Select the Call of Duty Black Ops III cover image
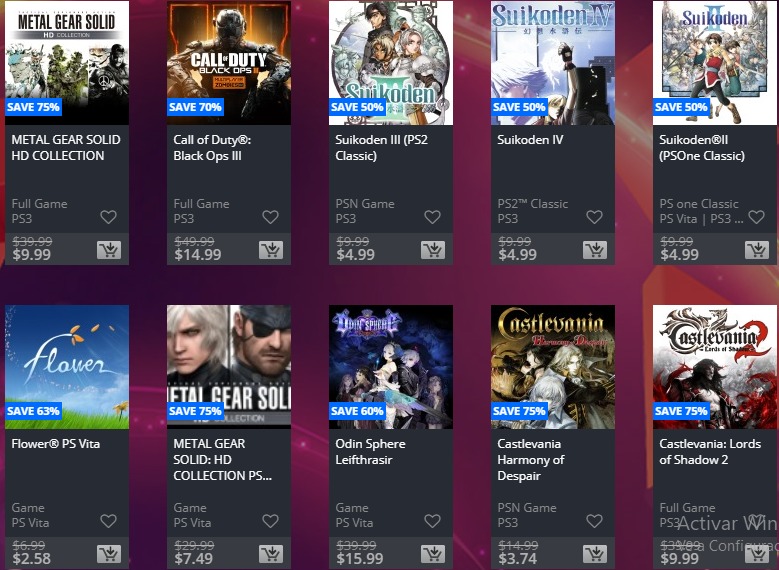This screenshot has height=570, width=779. pyautogui.click(x=229, y=63)
